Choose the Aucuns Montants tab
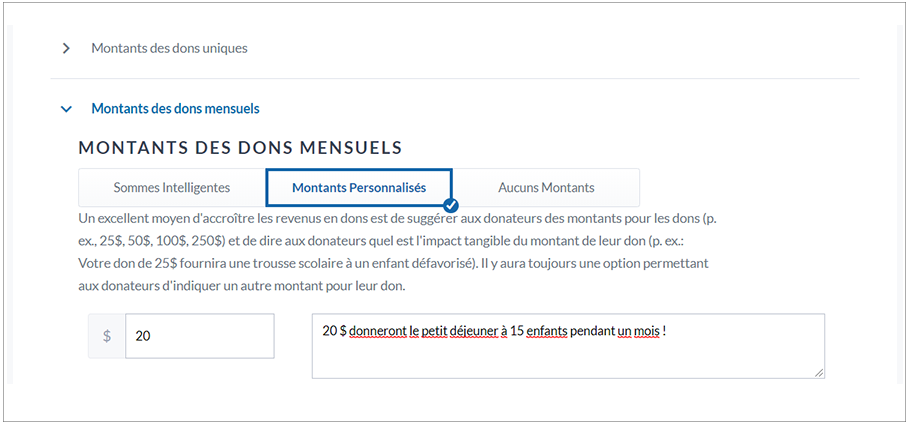This screenshot has height=423, width=909. (546, 187)
